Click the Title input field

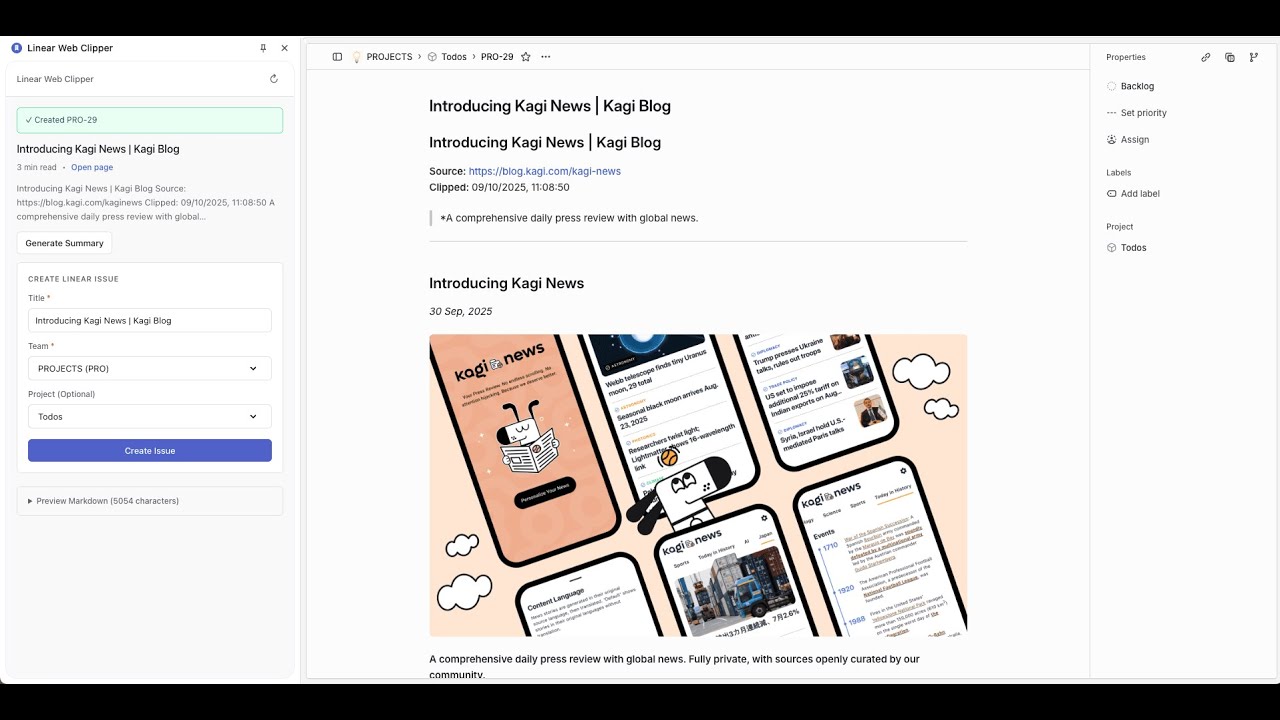pos(150,321)
